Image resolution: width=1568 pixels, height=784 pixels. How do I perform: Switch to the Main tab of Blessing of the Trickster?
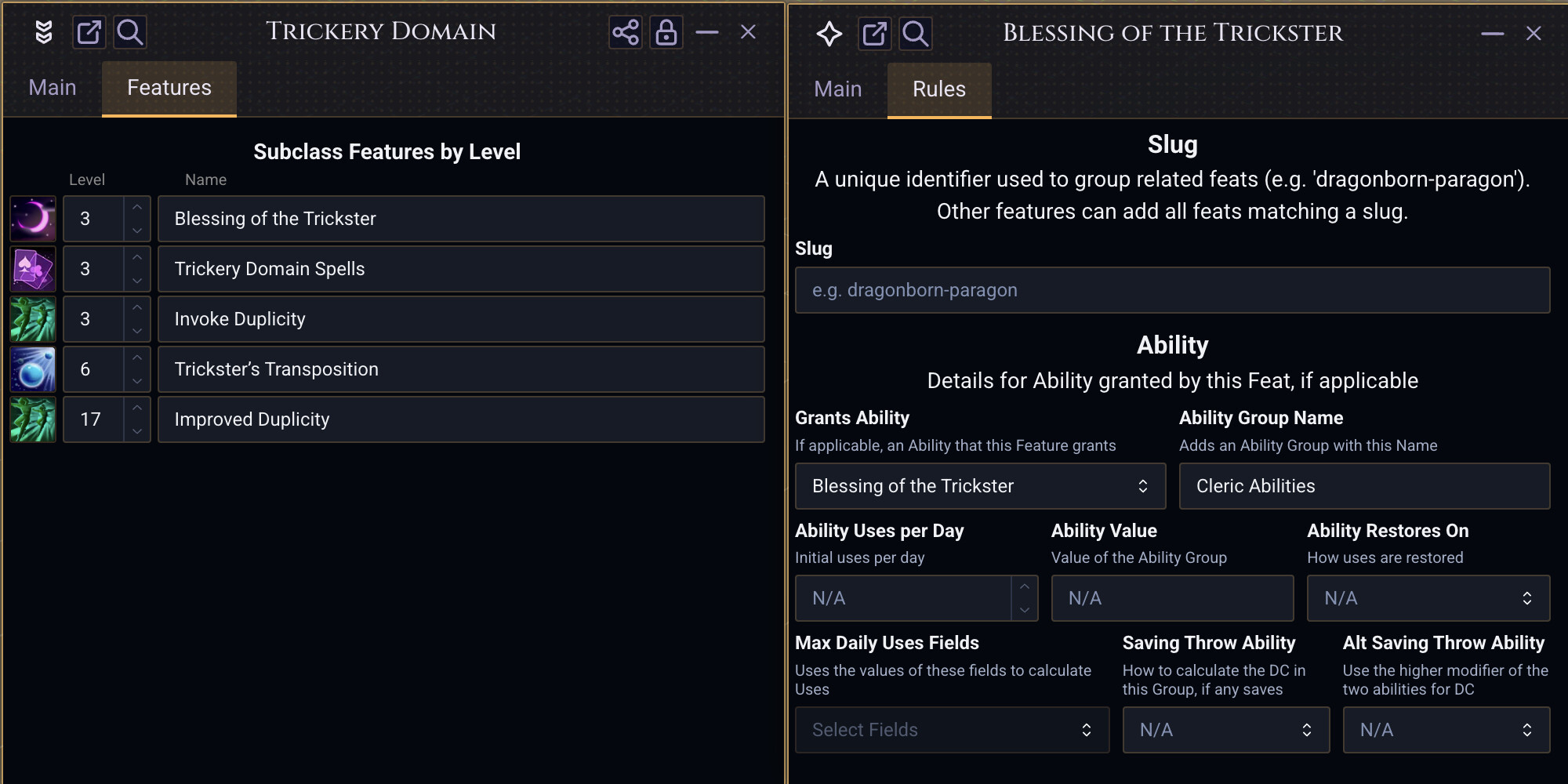(838, 89)
